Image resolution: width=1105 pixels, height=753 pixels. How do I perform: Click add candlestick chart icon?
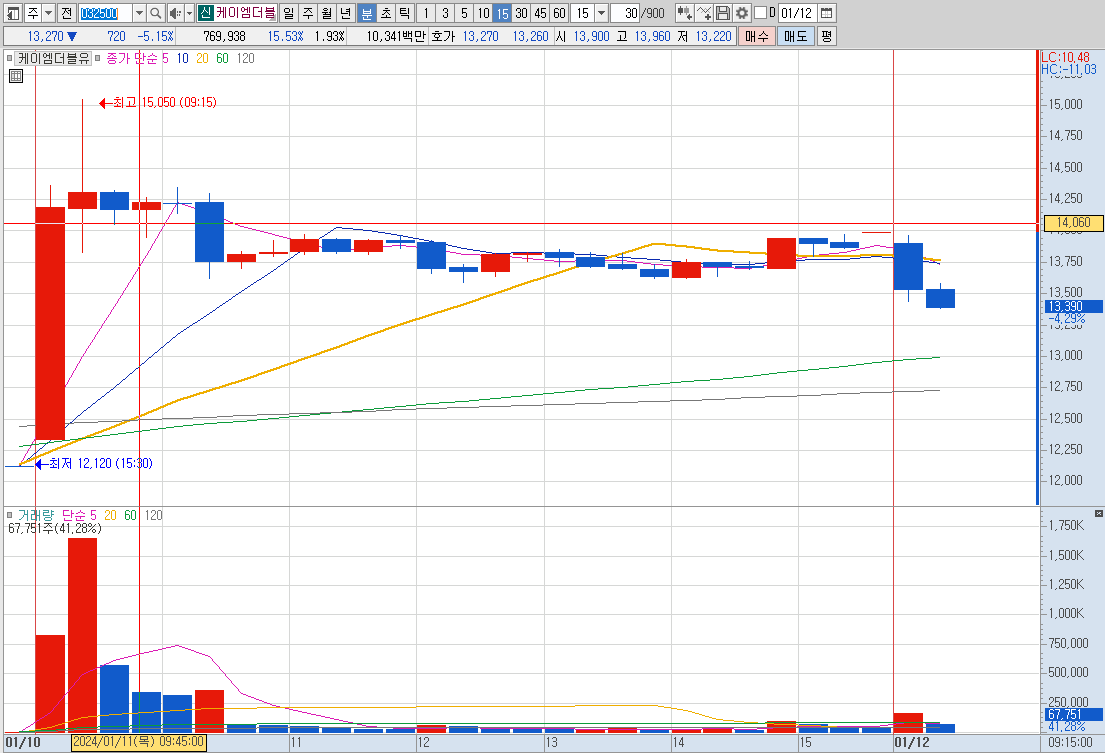pyautogui.click(x=684, y=13)
